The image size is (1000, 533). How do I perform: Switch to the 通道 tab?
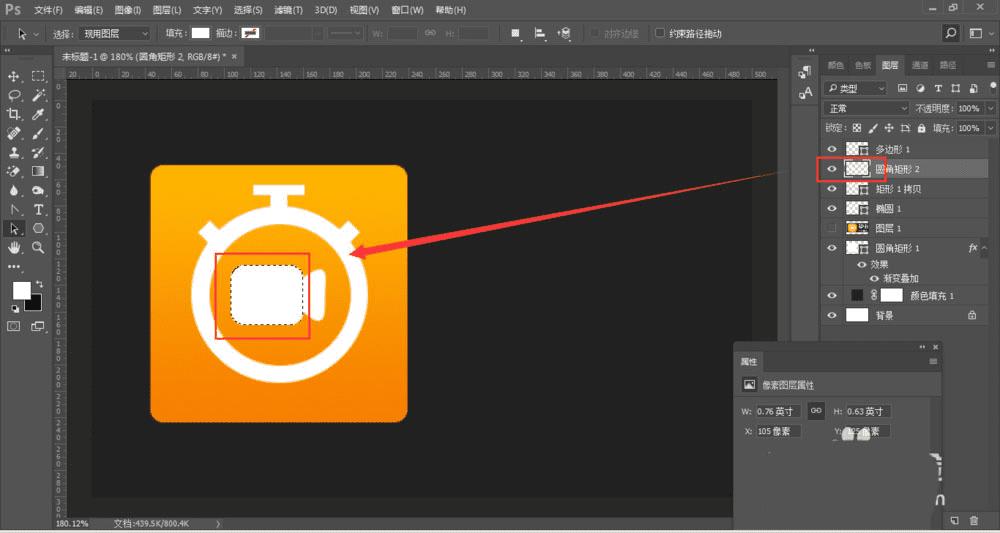click(921, 65)
